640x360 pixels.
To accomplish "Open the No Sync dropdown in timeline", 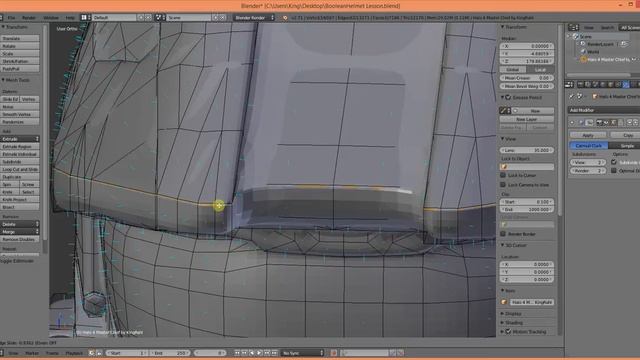I will pyautogui.click(x=302, y=353).
